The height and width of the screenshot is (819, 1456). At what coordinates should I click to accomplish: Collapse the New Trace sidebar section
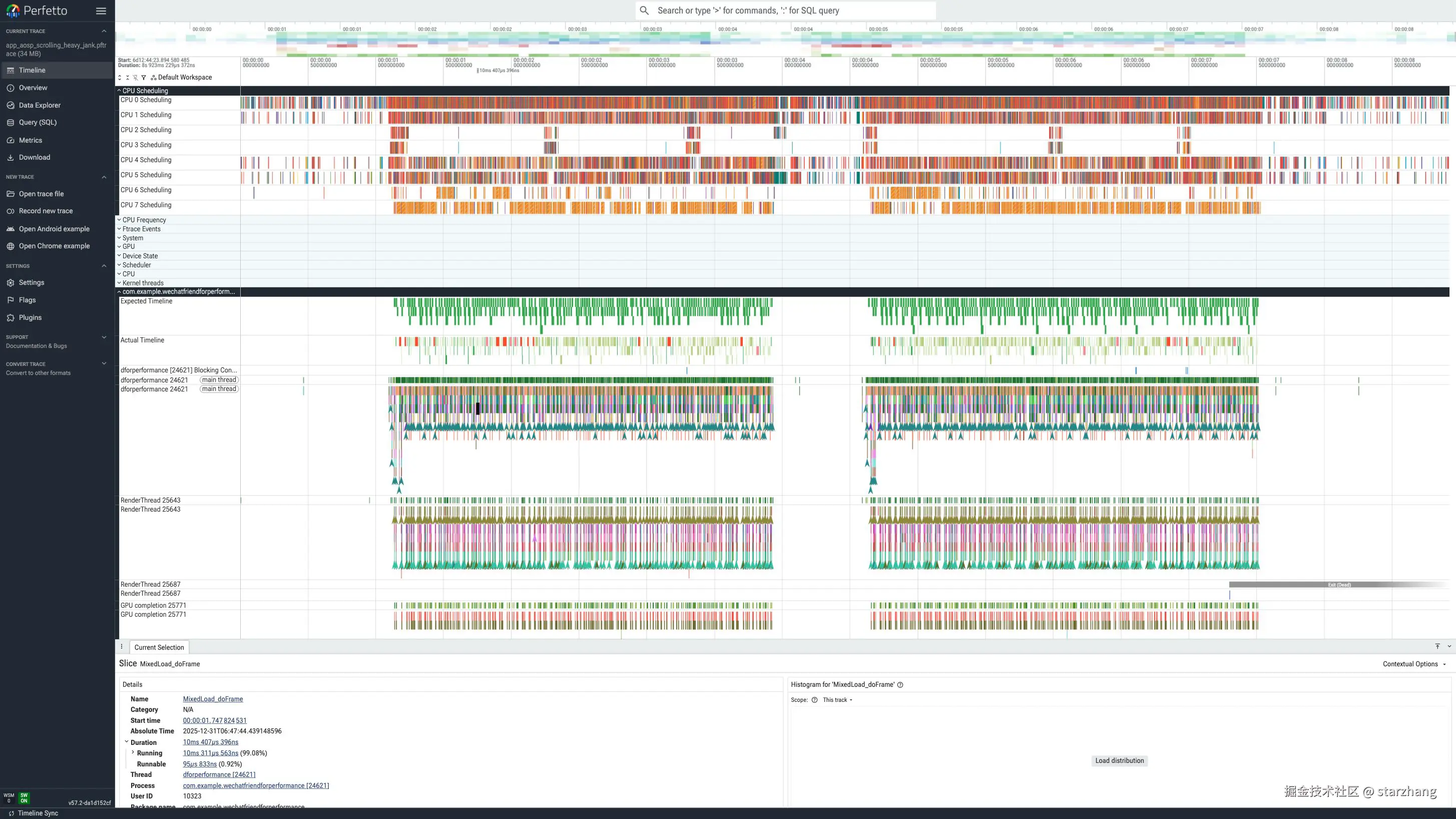(104, 177)
